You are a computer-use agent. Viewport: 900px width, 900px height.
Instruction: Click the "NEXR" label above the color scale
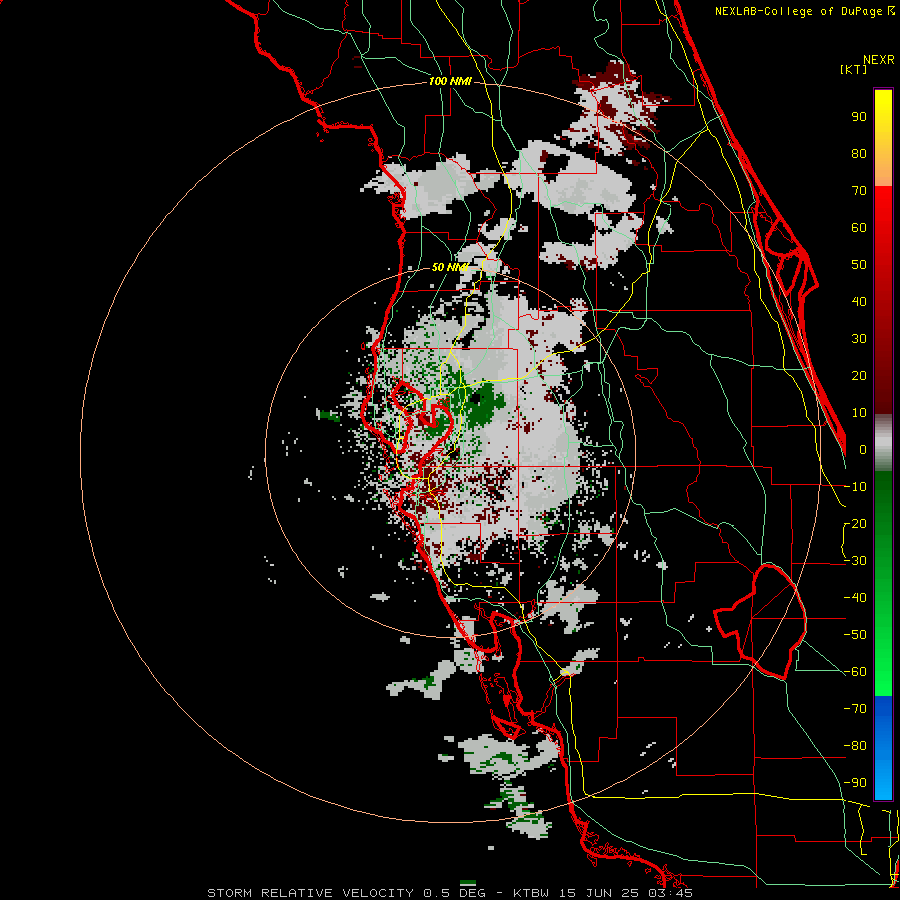point(879,60)
